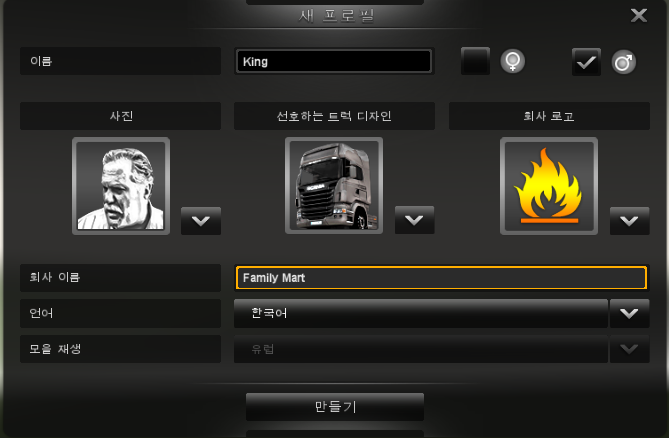Click the 회사 로고 header label
Screen dimensions: 669x438
tap(549, 116)
